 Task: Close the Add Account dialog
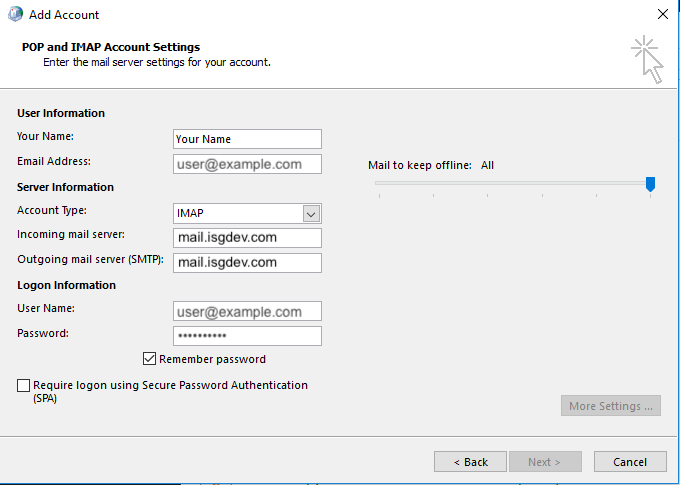tap(662, 15)
